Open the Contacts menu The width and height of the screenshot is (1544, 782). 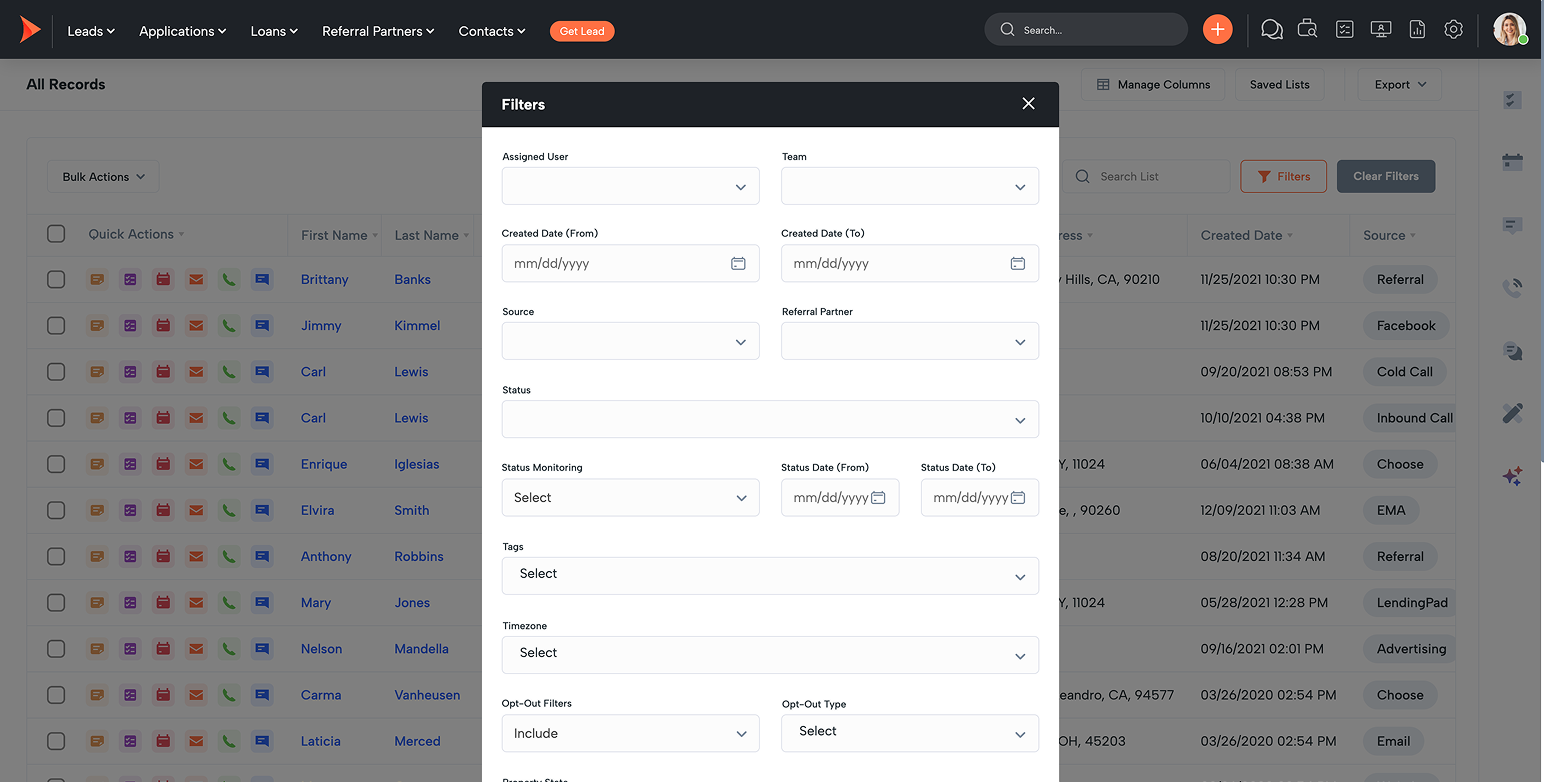(492, 31)
